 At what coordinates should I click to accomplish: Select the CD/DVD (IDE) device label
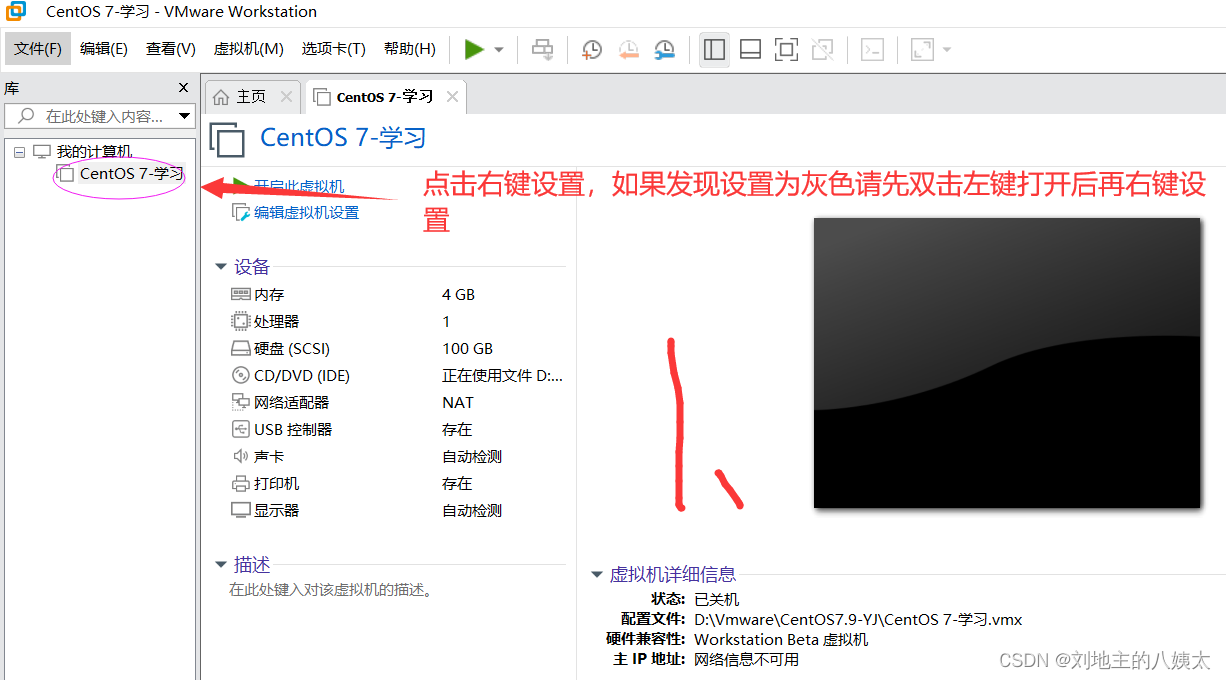coord(302,375)
